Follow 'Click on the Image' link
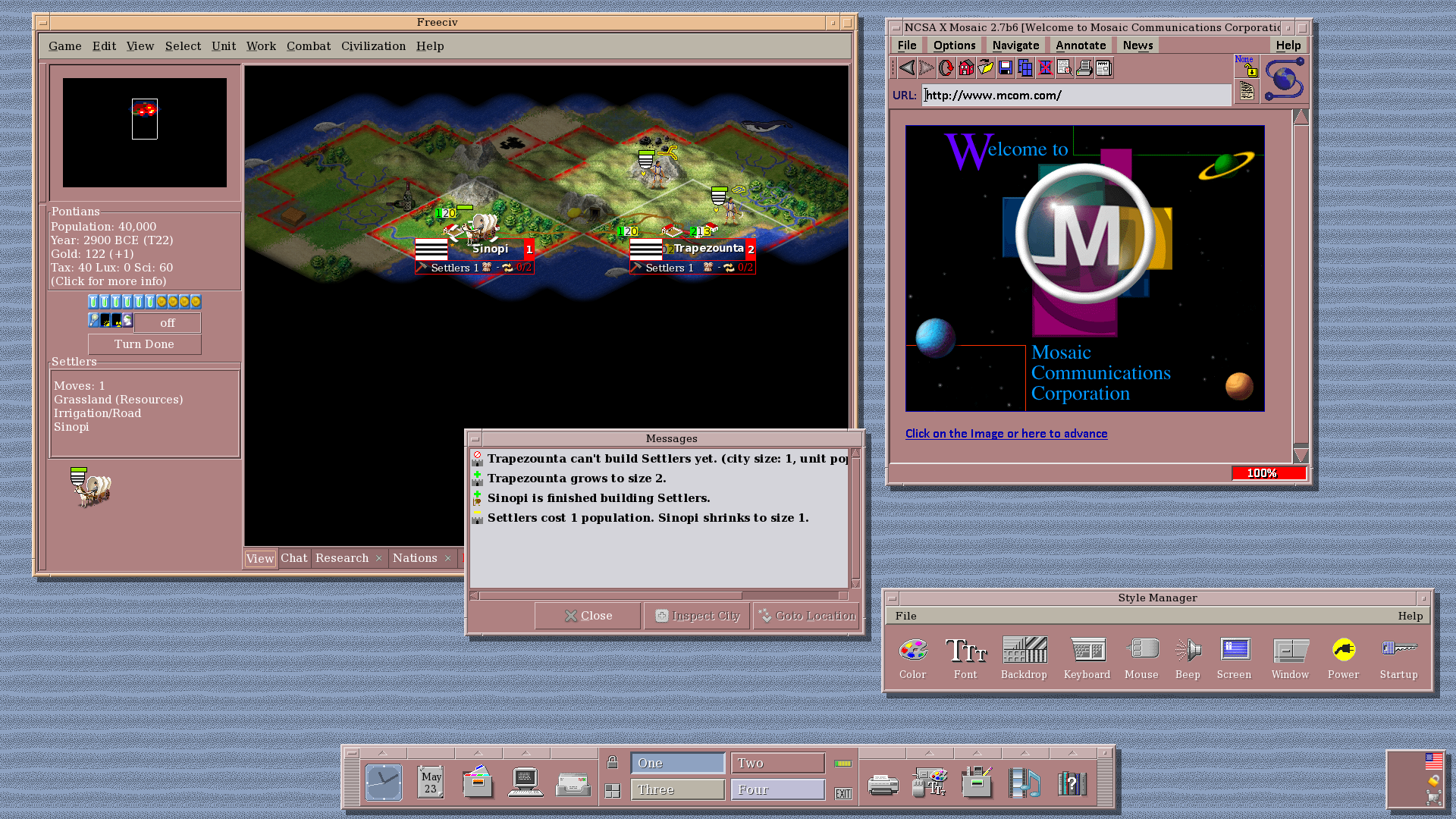 tap(1006, 434)
